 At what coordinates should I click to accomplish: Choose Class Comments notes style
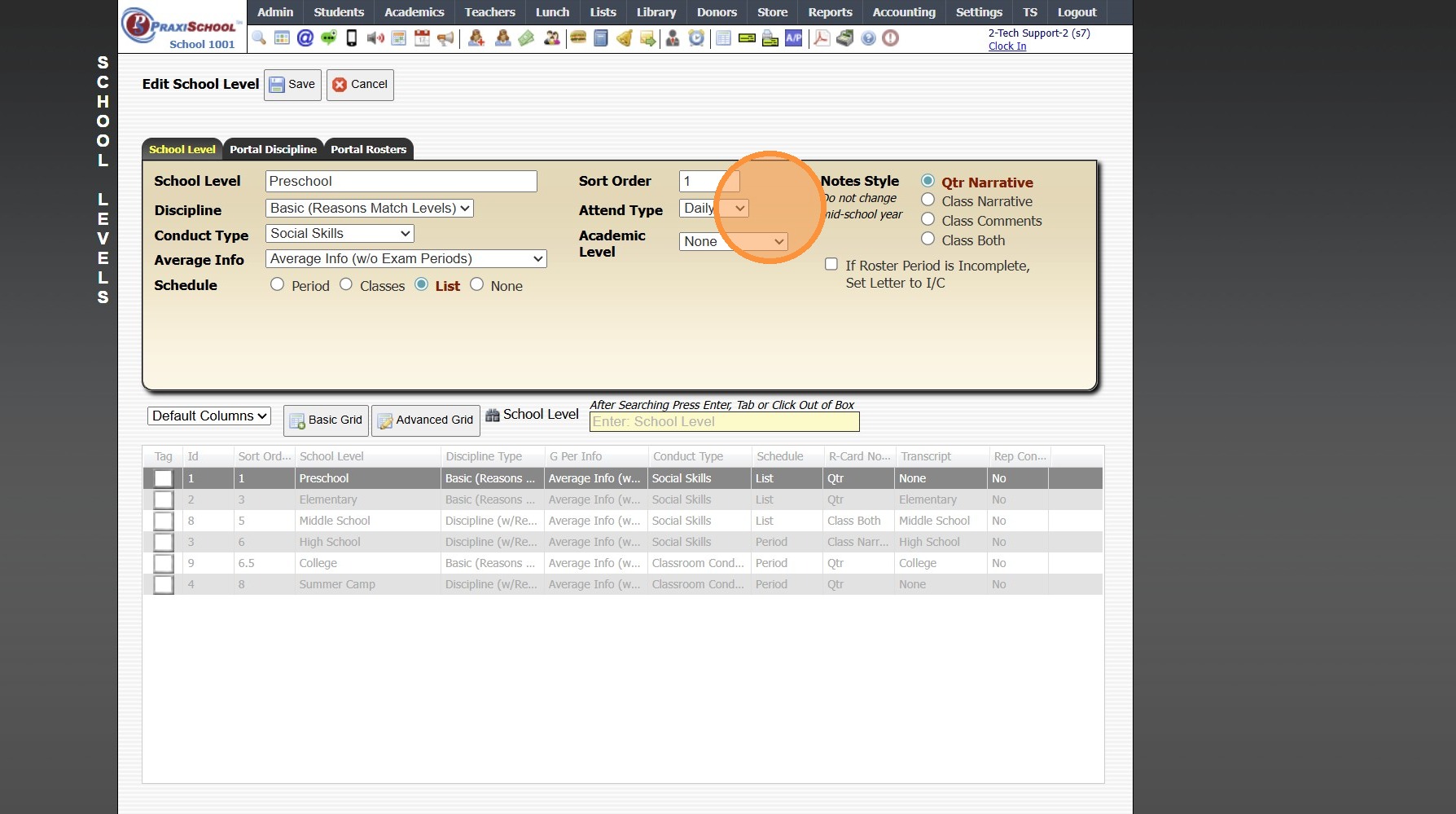click(x=928, y=219)
